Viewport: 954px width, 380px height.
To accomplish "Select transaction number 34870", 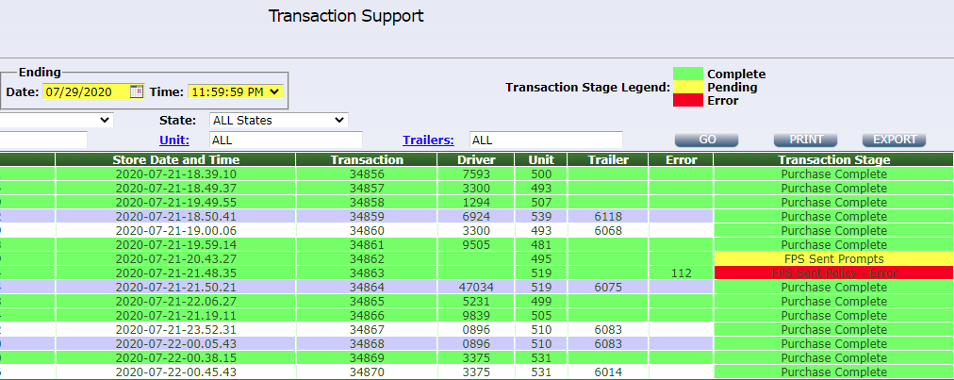I will (x=367, y=371).
